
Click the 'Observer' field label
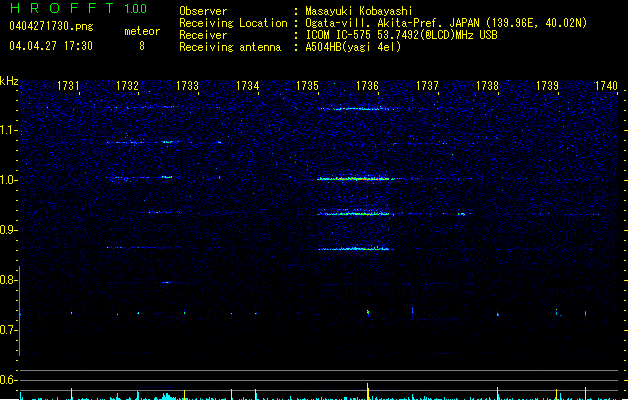[x=203, y=11]
